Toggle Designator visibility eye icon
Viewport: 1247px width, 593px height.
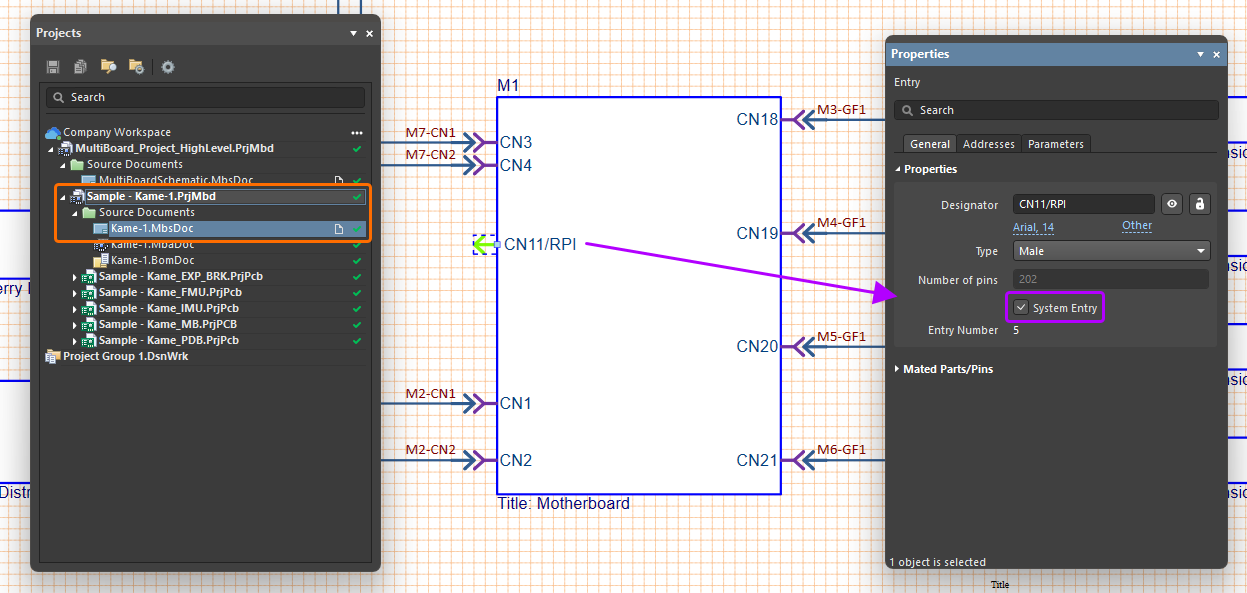[1173, 204]
